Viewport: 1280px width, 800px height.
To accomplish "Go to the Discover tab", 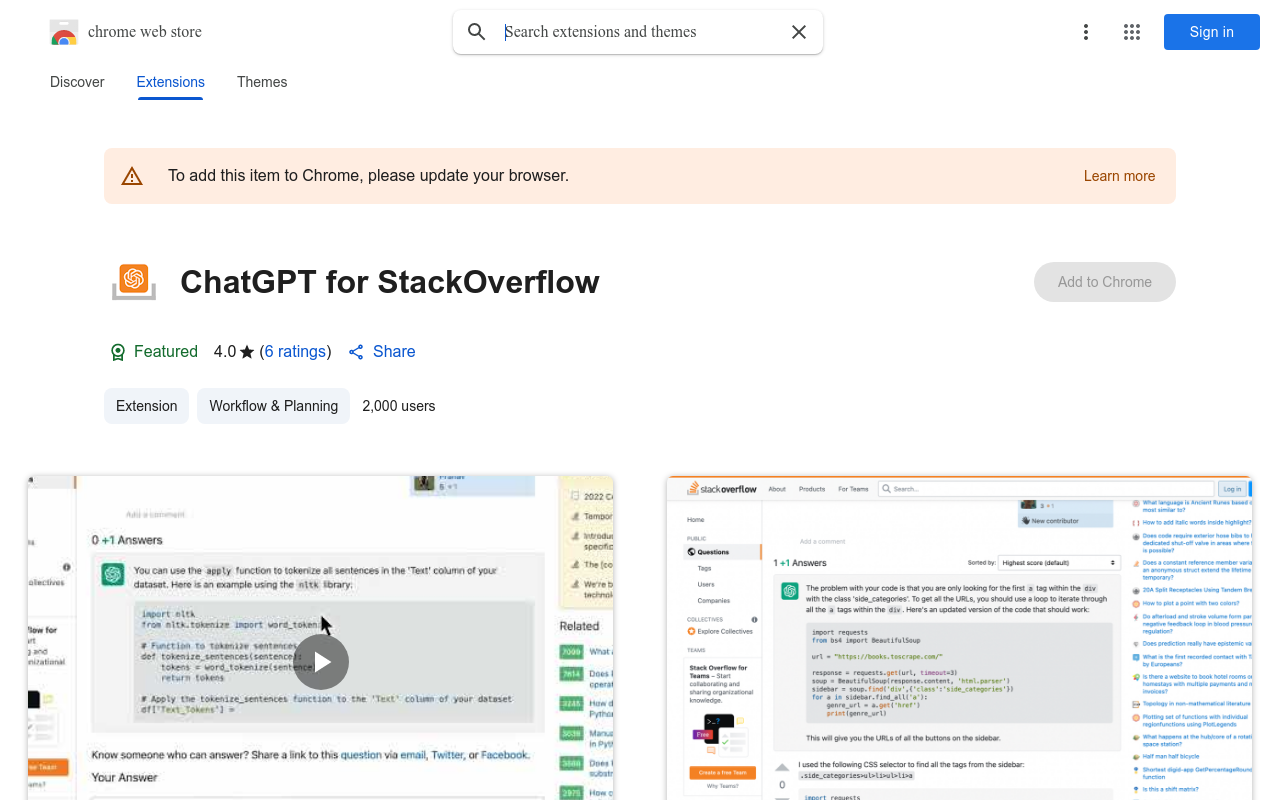I will click(x=77, y=82).
